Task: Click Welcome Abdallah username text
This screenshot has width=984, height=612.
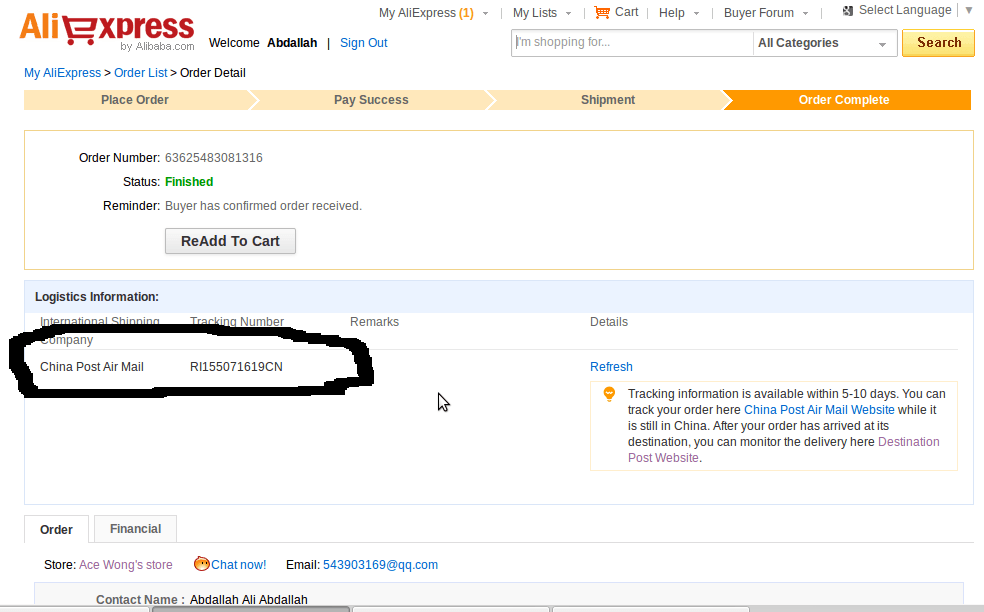Action: pyautogui.click(x=292, y=43)
